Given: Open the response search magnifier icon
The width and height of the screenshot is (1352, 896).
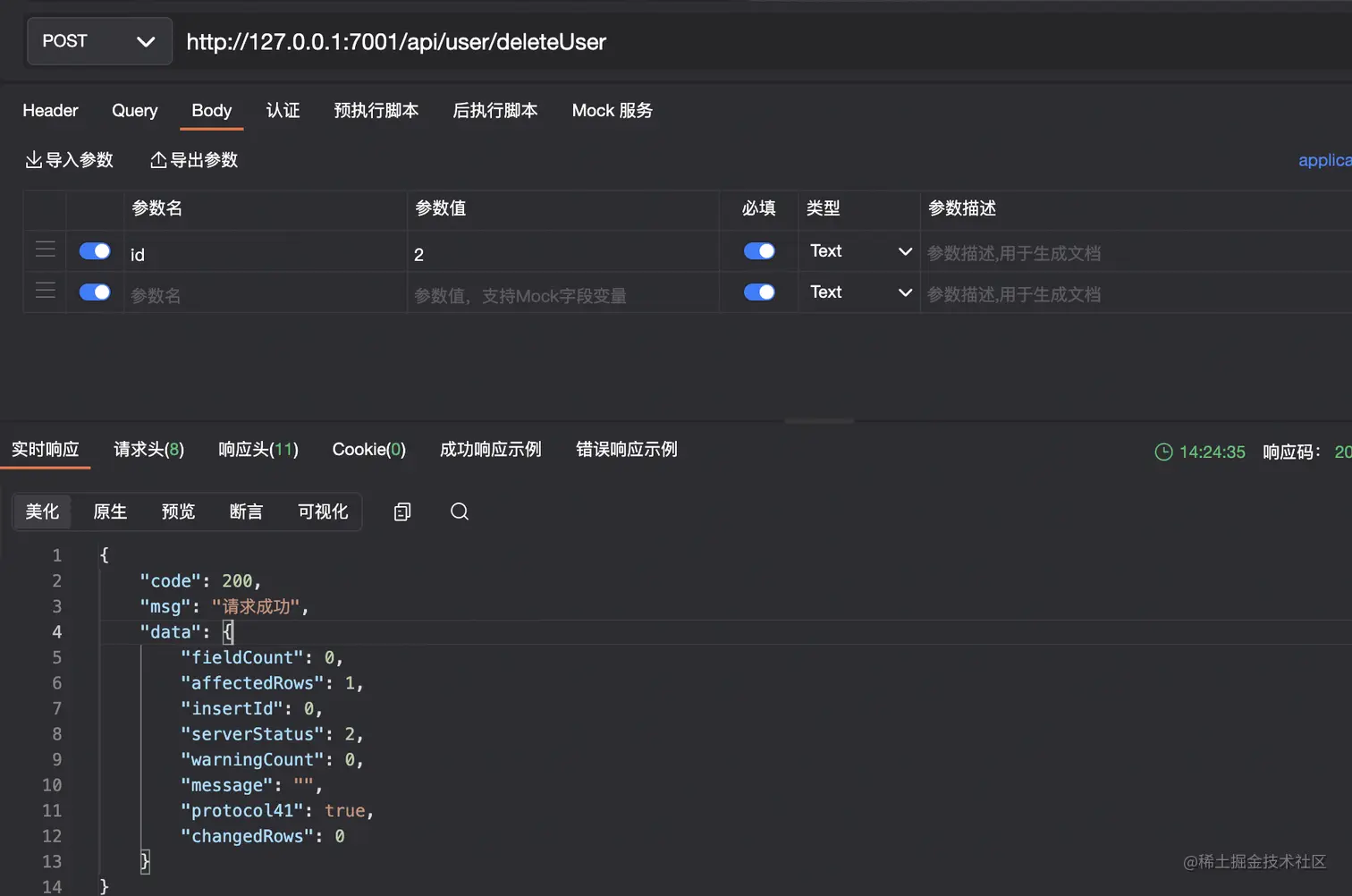Looking at the screenshot, I should point(460,511).
